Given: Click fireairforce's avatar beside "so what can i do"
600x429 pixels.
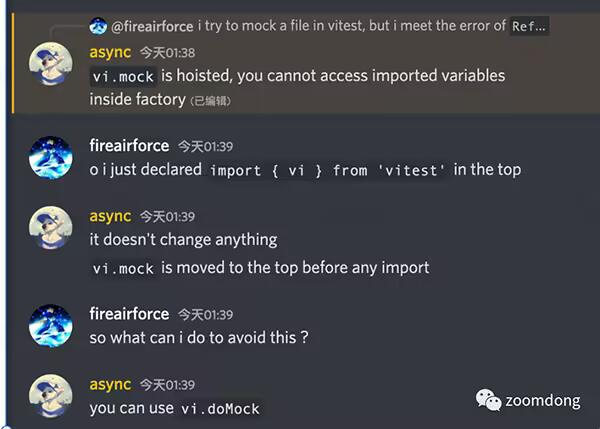Looking at the screenshot, I should (x=50, y=328).
